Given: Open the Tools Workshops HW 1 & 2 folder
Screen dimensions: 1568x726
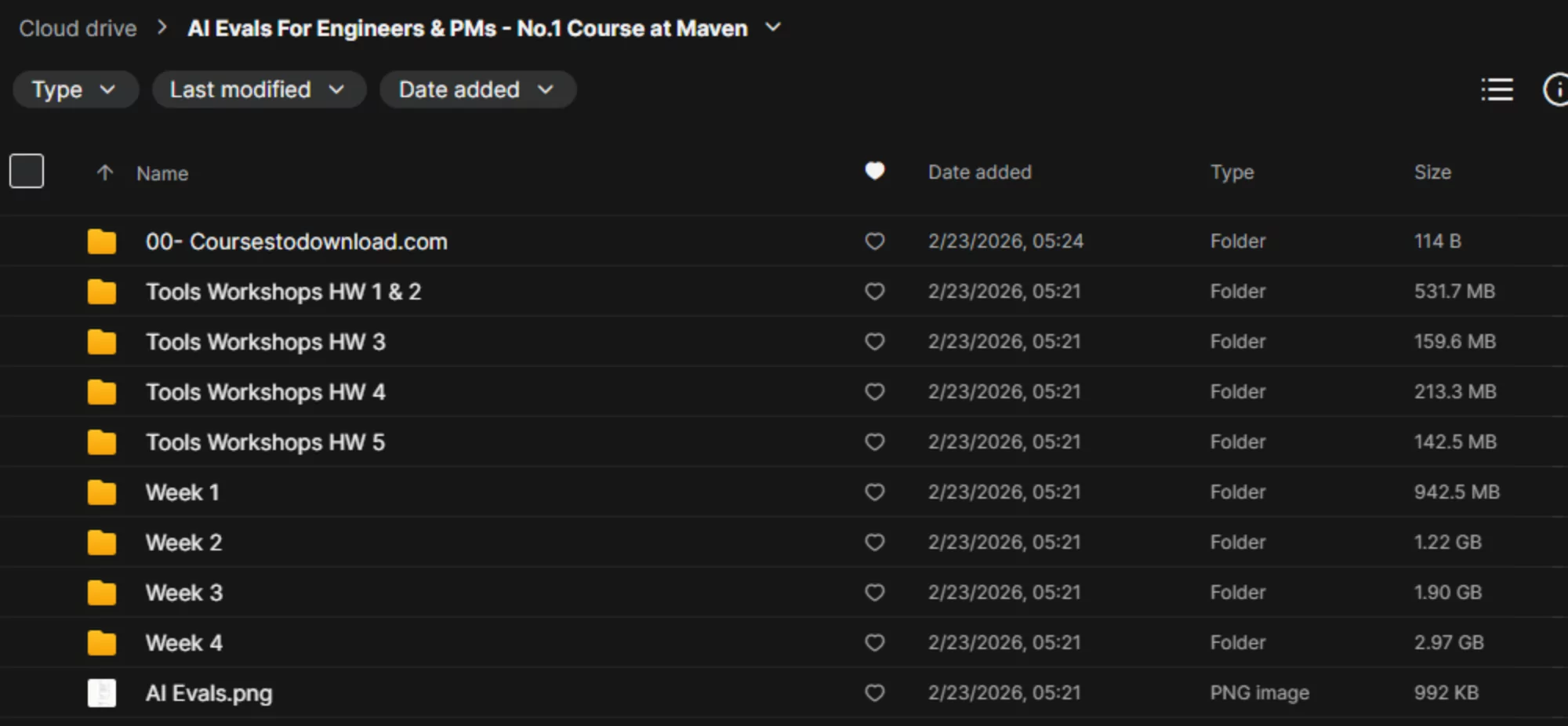Looking at the screenshot, I should click(x=283, y=291).
